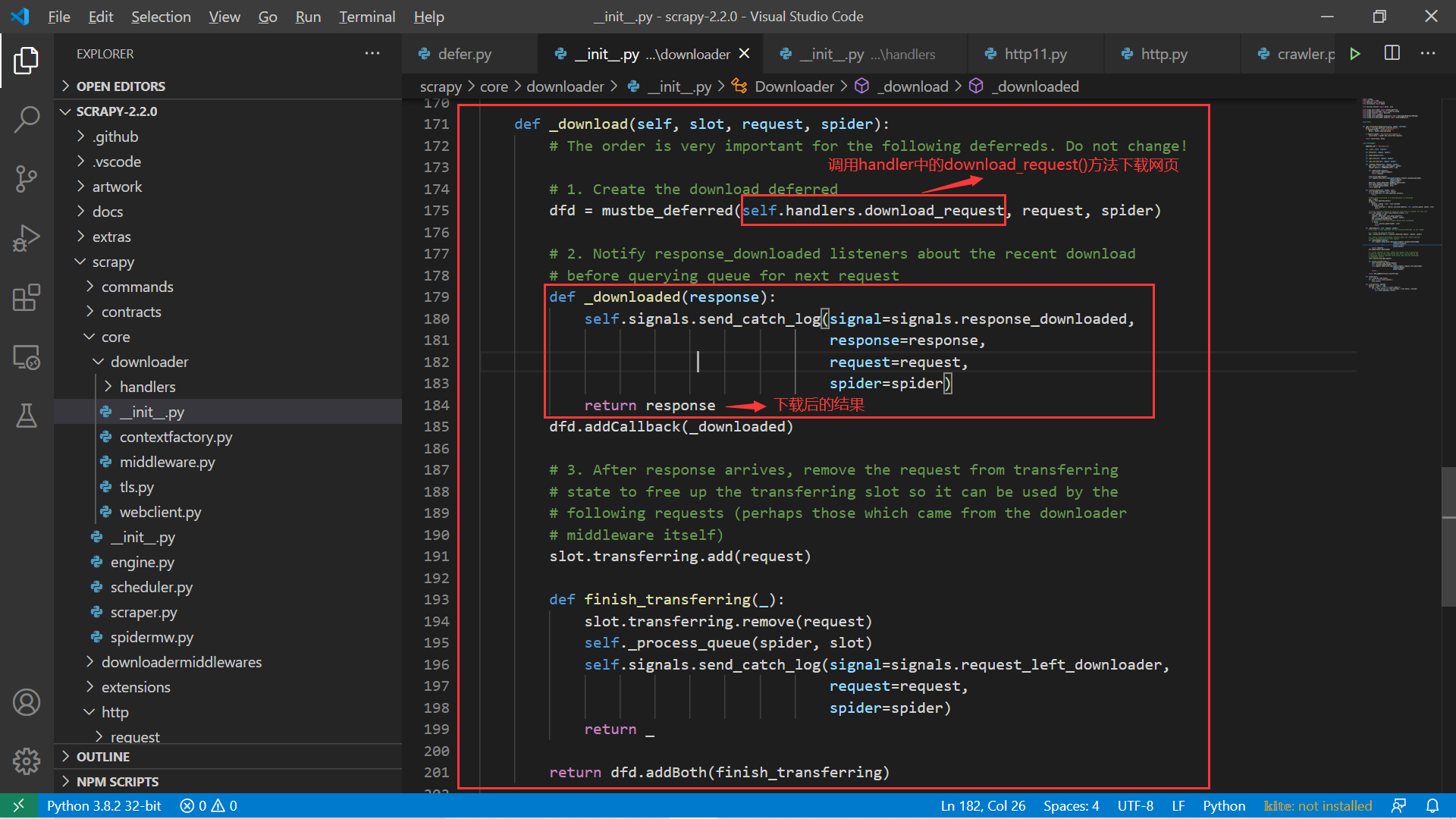Image resolution: width=1456 pixels, height=819 pixels.
Task: Open webclient.py in explorer
Action: [227, 512]
